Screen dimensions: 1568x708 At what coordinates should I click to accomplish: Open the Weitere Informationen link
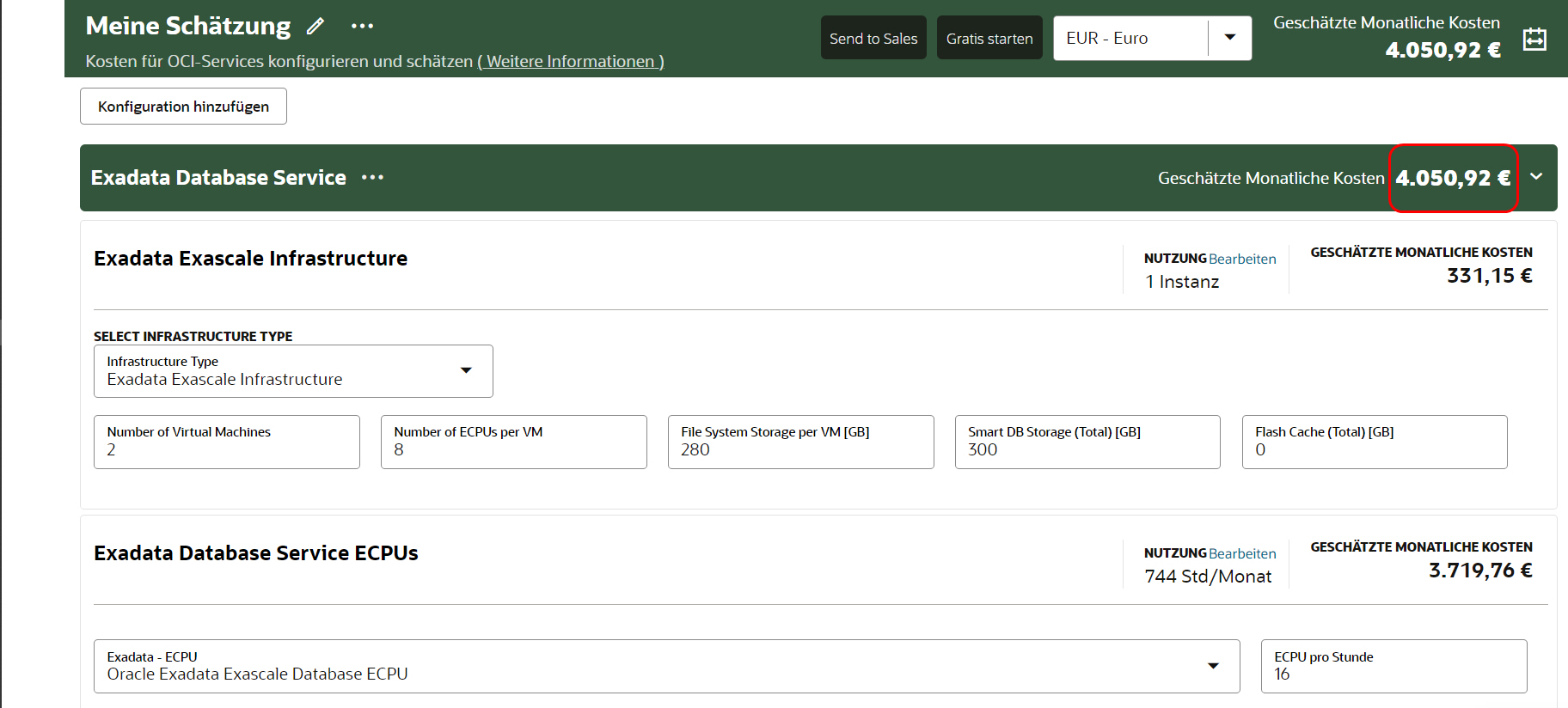(571, 62)
